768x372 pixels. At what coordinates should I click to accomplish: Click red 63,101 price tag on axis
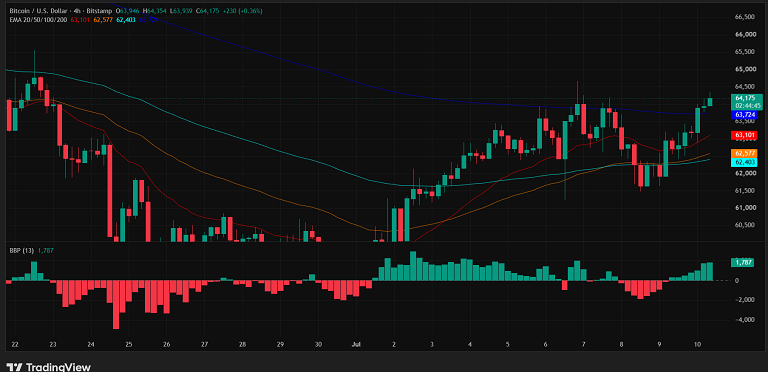click(x=744, y=134)
